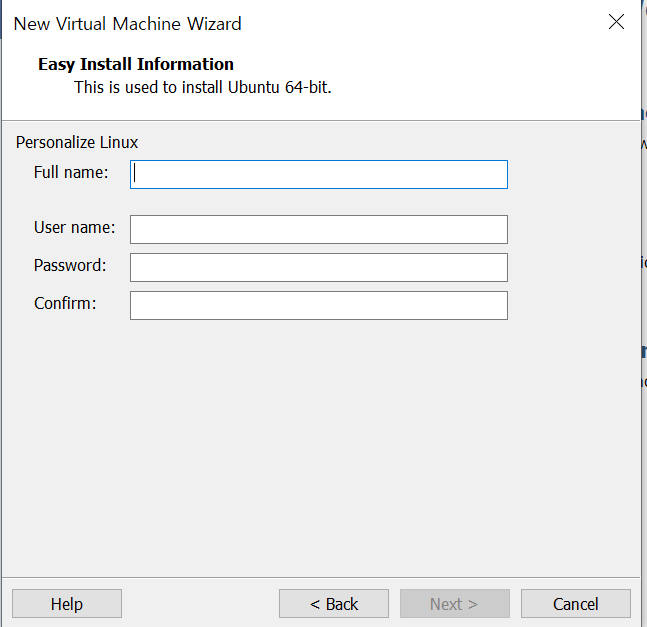Click 'This is used to install Ubuntu 64-bit.' text
The height and width of the screenshot is (627, 647).
point(203,87)
